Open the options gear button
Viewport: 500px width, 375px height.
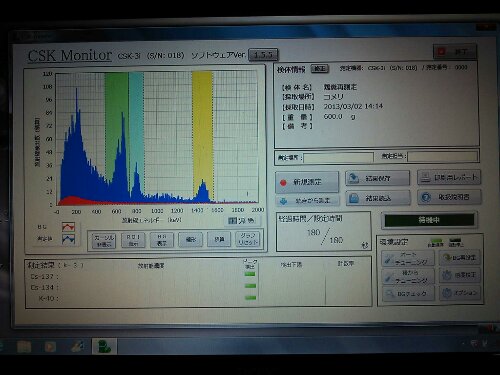tap(460, 293)
